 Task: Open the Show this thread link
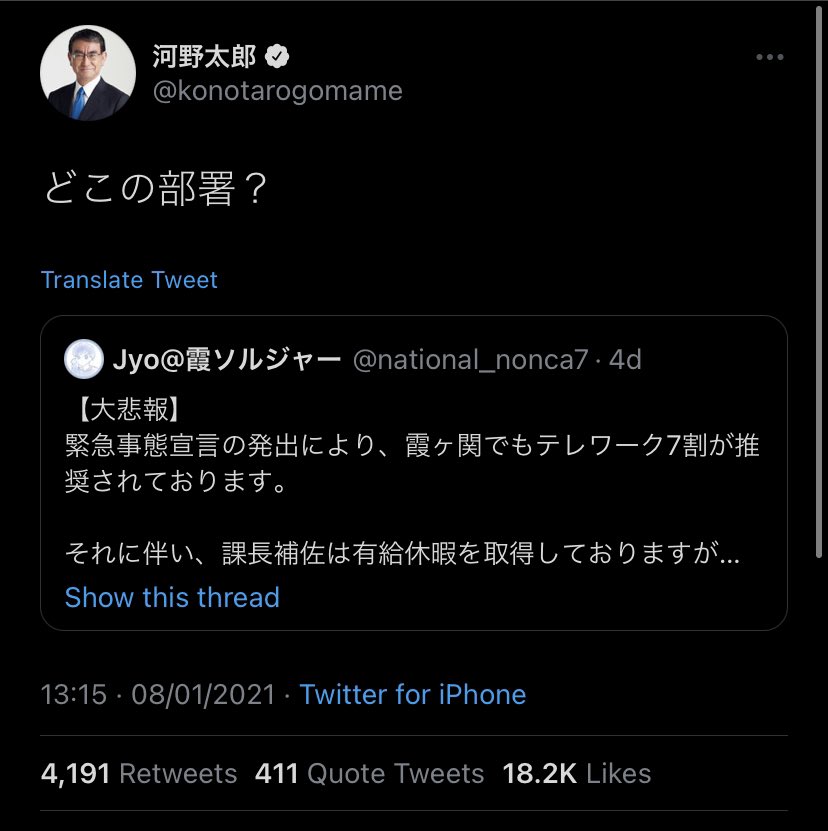[172, 597]
